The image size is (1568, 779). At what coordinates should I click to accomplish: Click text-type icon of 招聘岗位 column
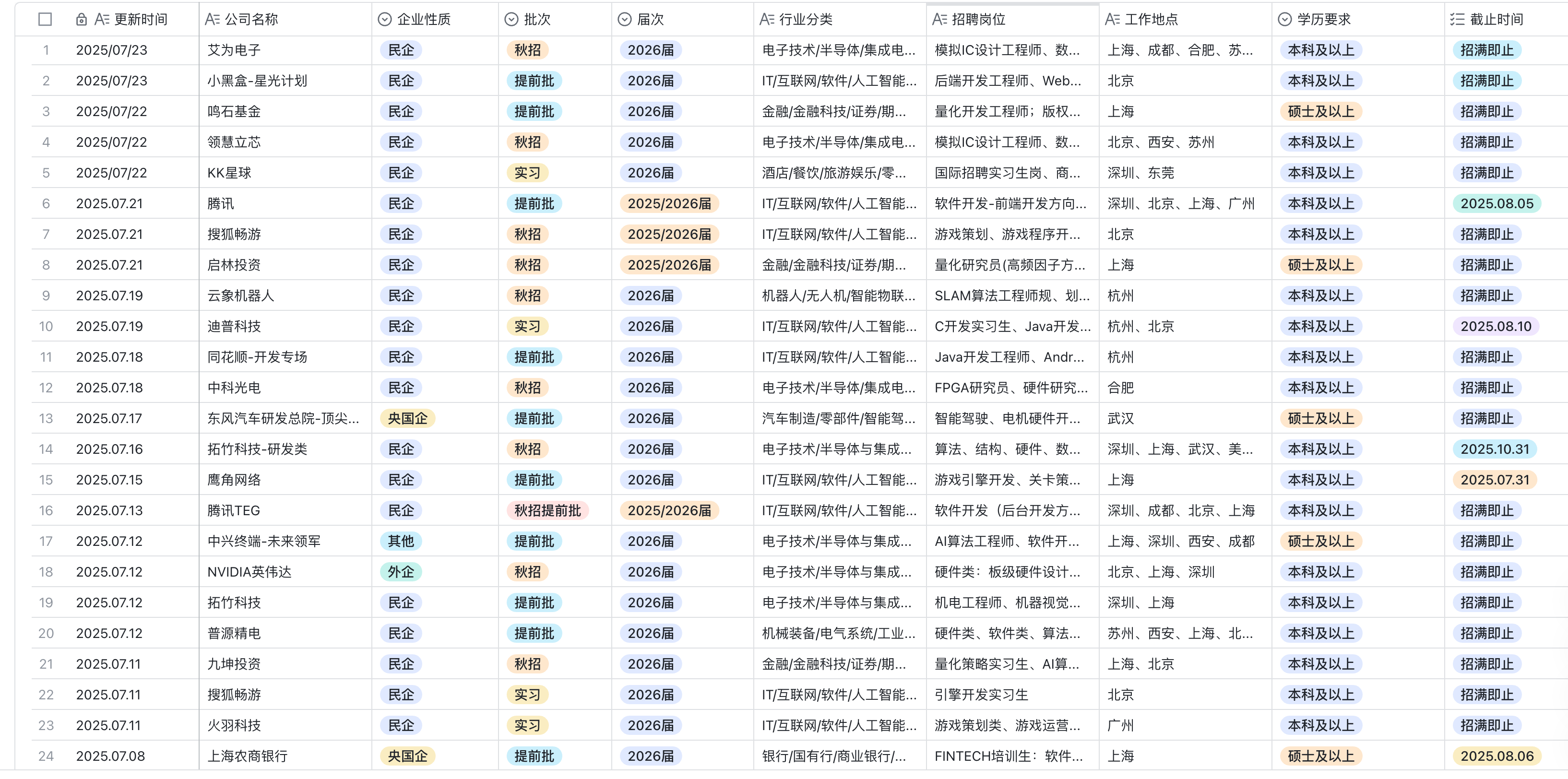tap(940, 20)
